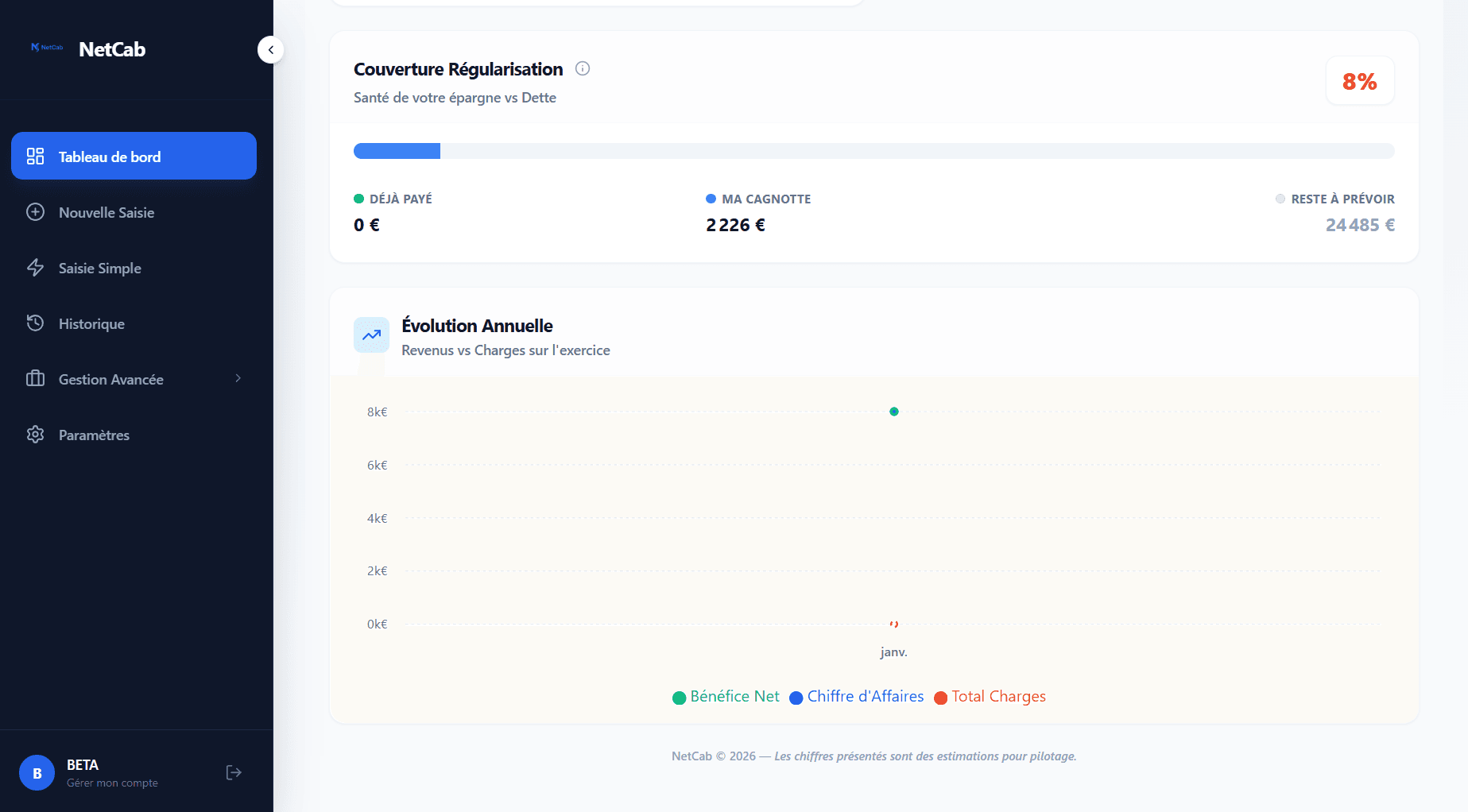1468x812 pixels.
Task: Click the Historique clock icon
Action: tap(35, 323)
